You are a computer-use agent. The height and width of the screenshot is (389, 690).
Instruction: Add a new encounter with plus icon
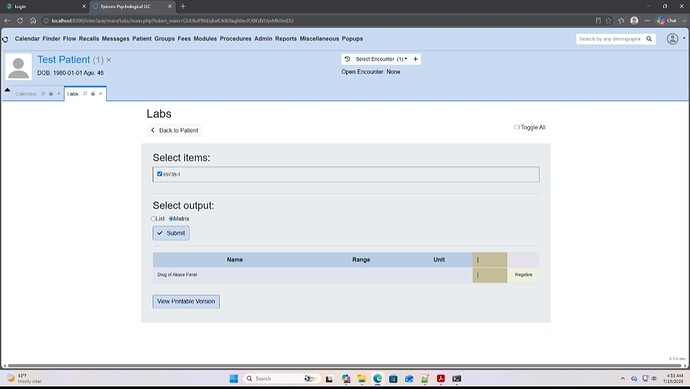[x=415, y=59]
